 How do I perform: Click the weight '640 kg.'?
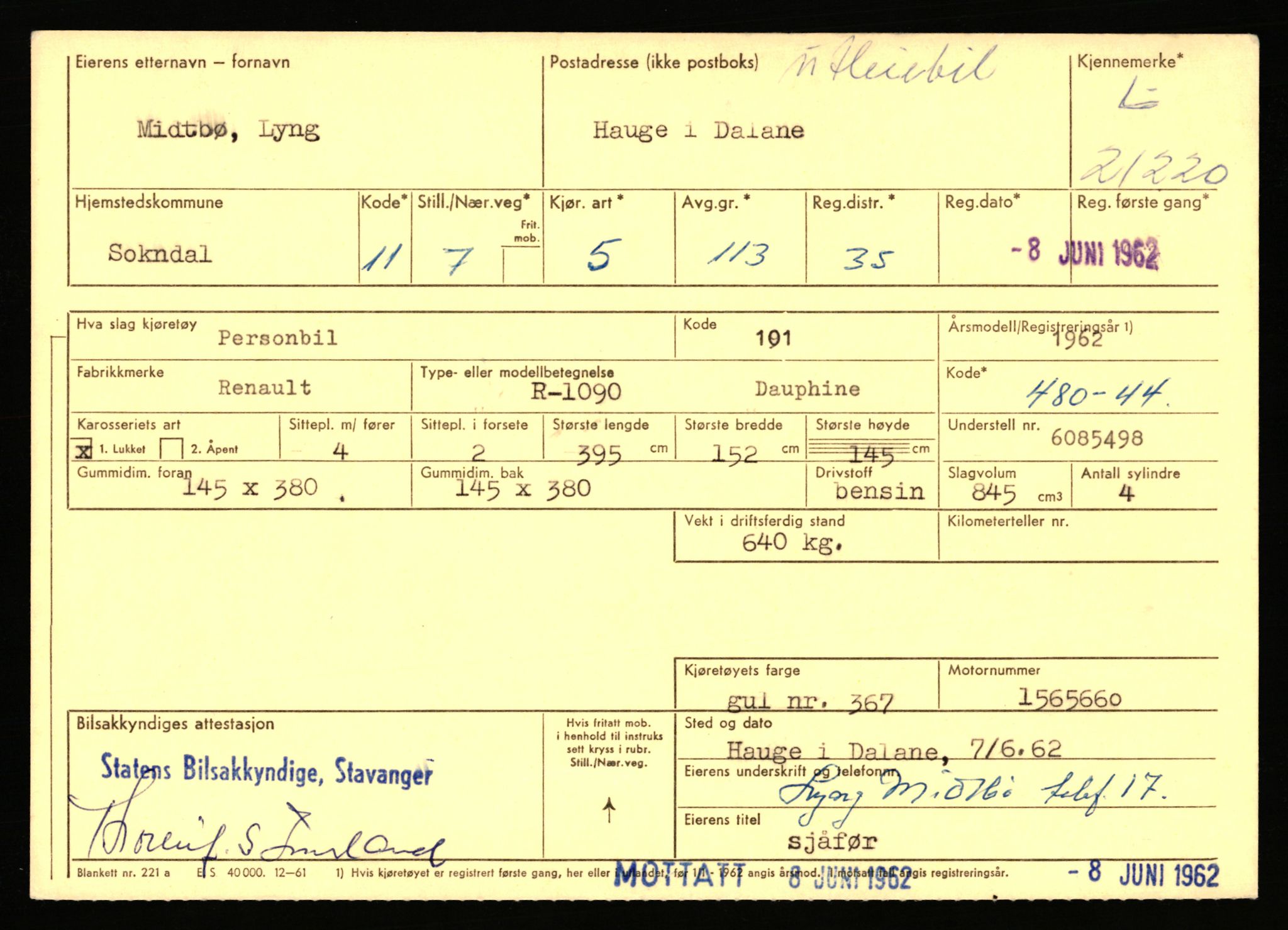792,543
